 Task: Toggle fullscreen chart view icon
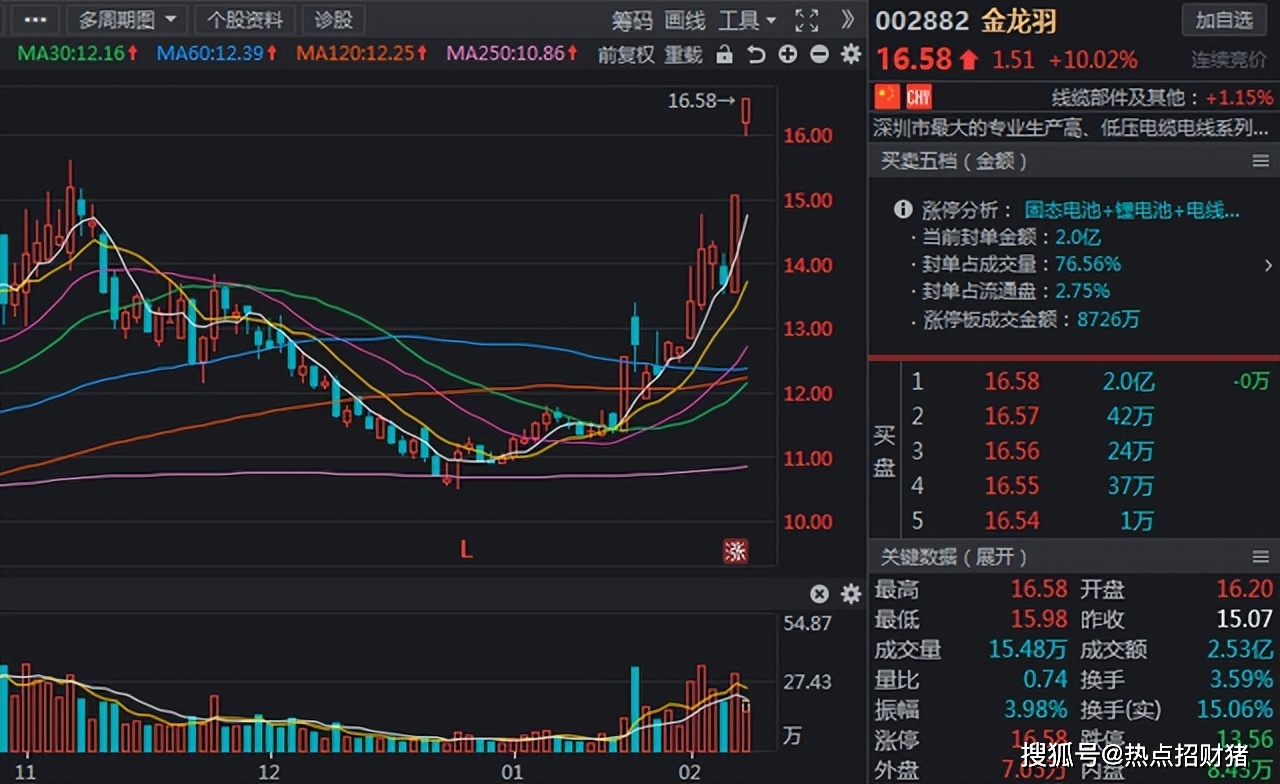(x=806, y=20)
